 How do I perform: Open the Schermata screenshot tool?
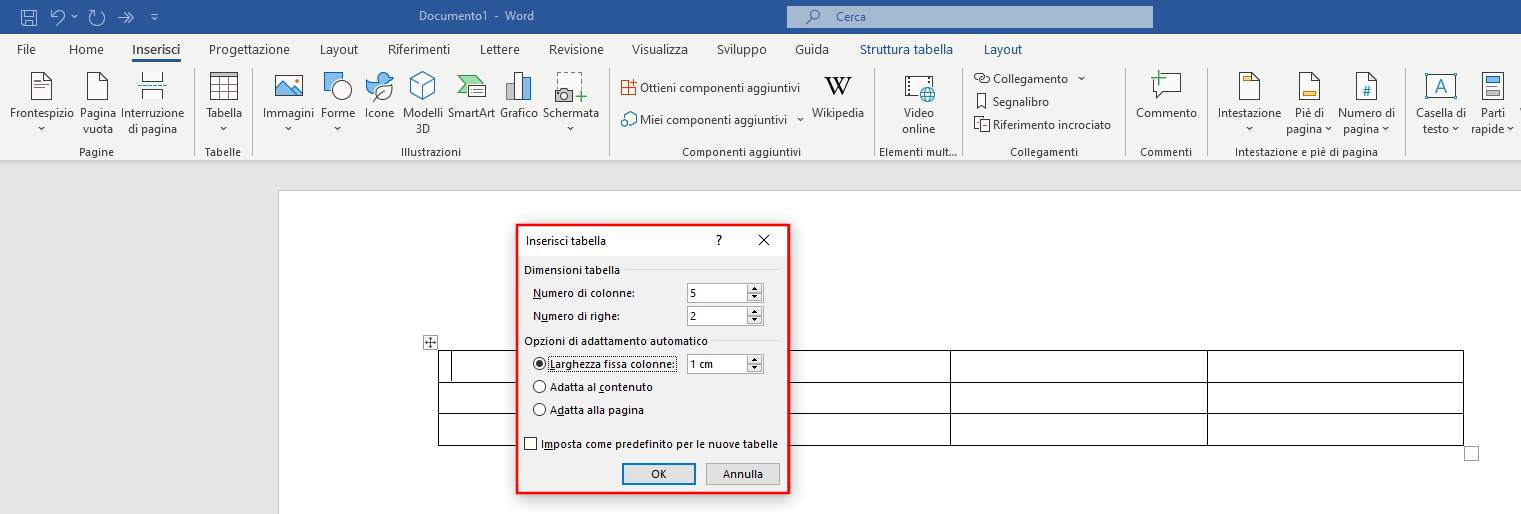(571, 104)
